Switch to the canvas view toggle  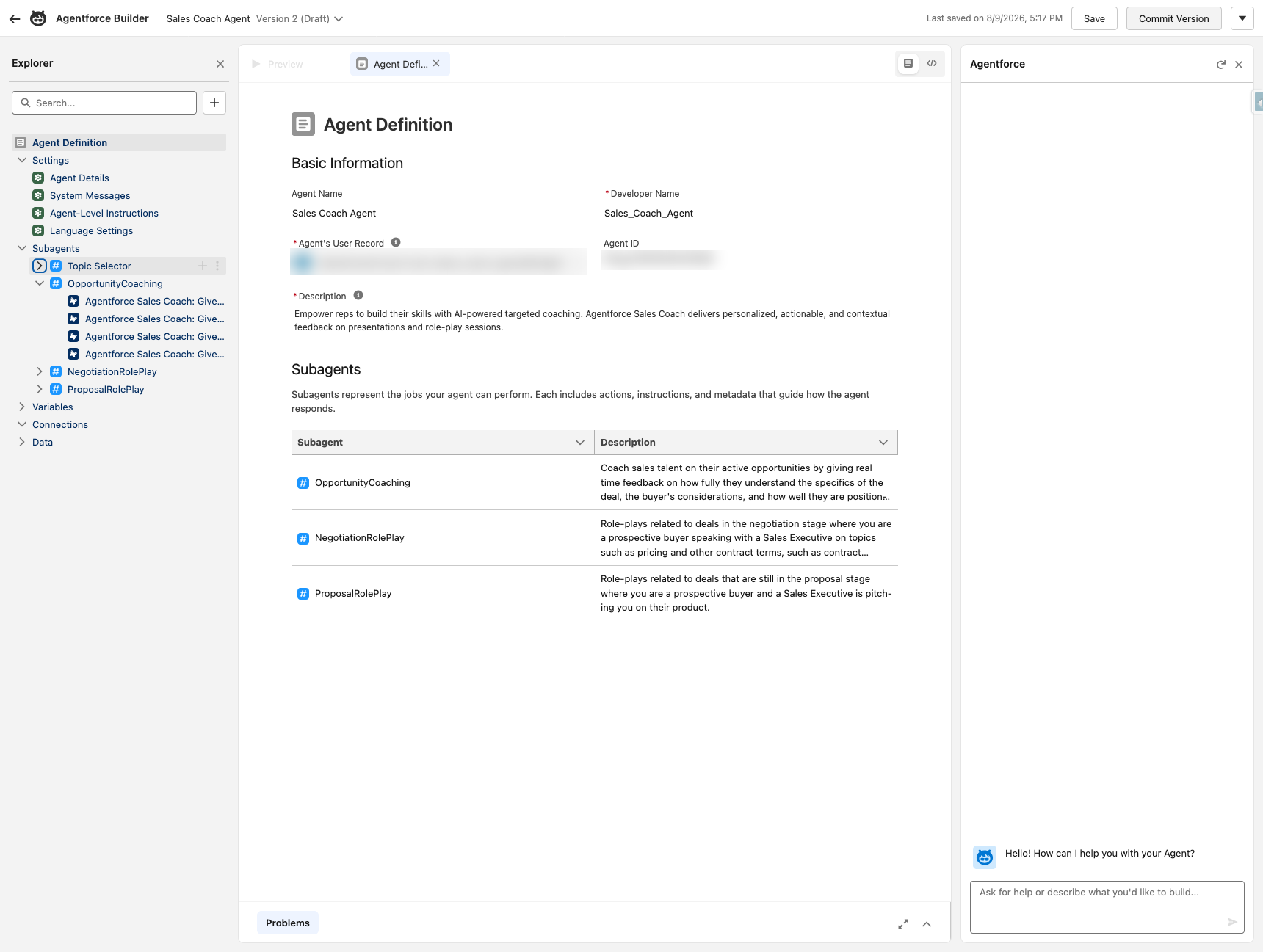pyautogui.click(x=908, y=63)
